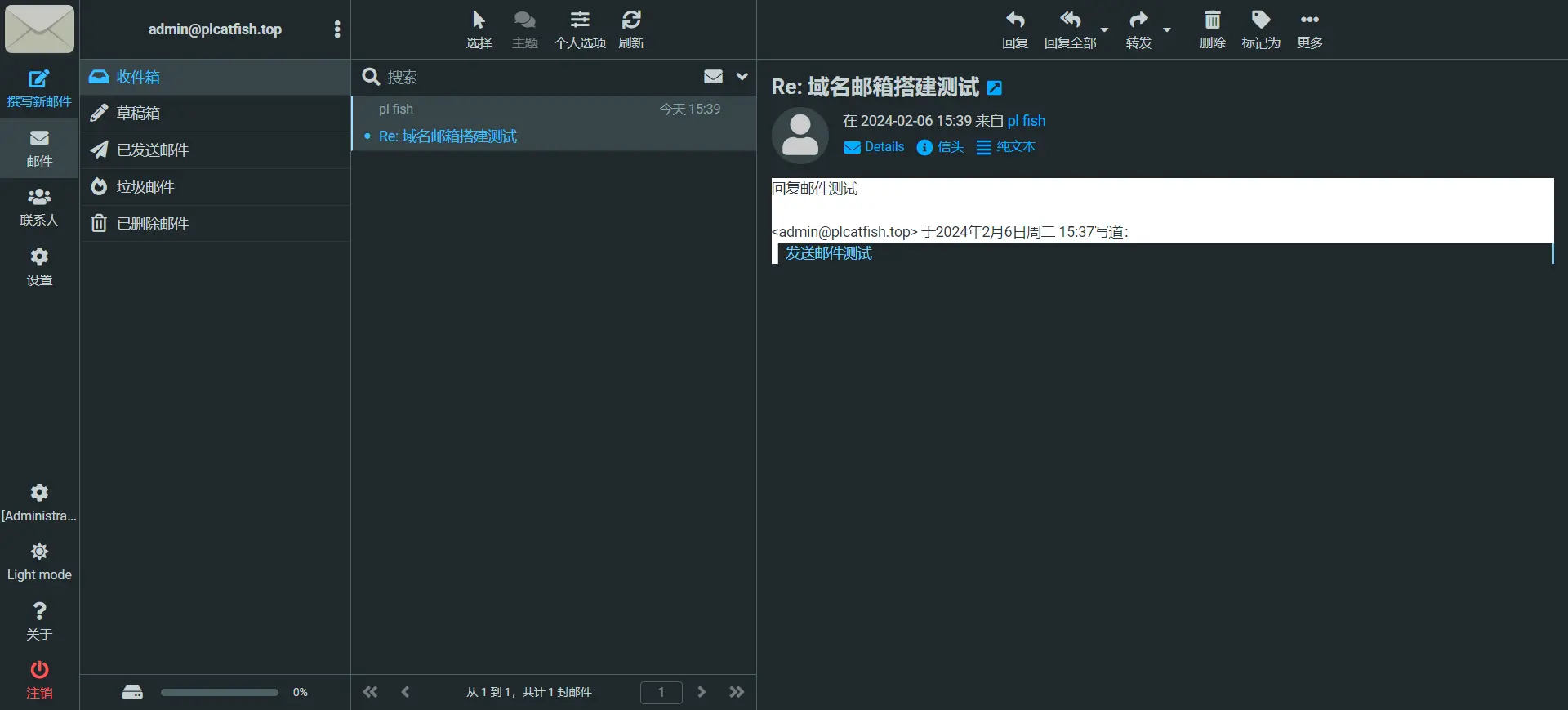Open Settings (设置) in the sidebar
The height and width of the screenshot is (710, 1568).
coord(39,267)
